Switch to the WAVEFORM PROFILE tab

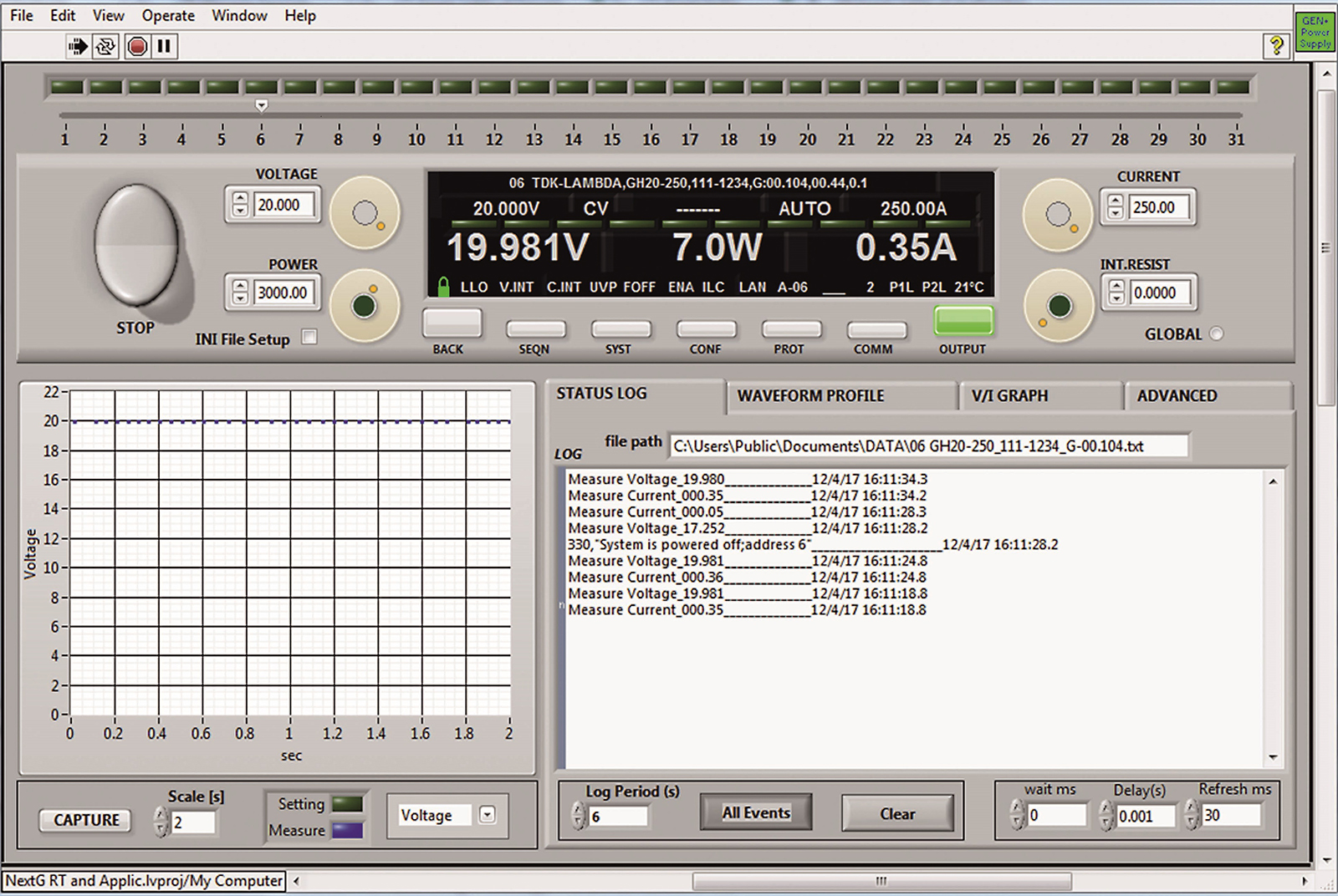842,396
